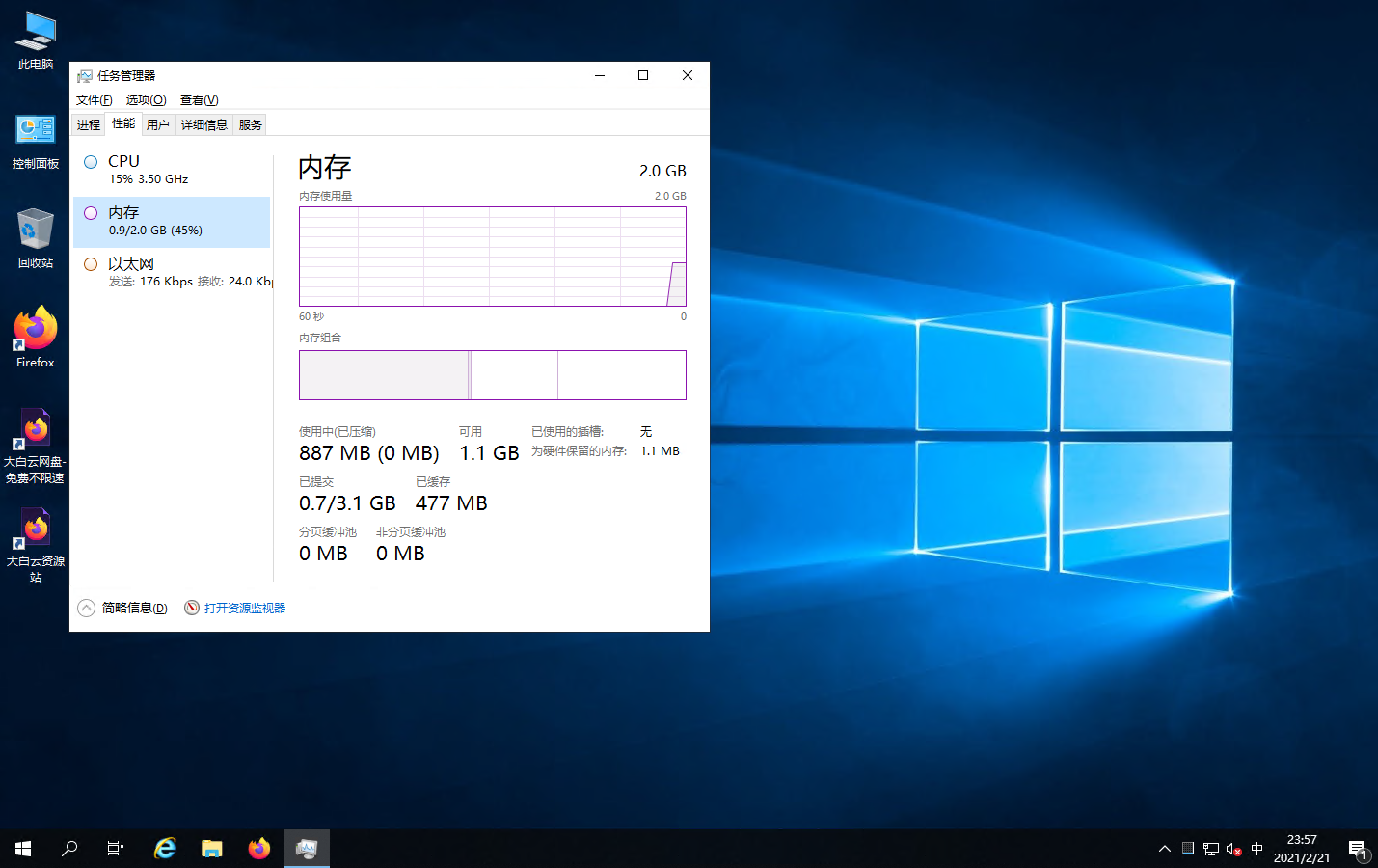Collapse to 简略信息 view with arrow icon

86,608
